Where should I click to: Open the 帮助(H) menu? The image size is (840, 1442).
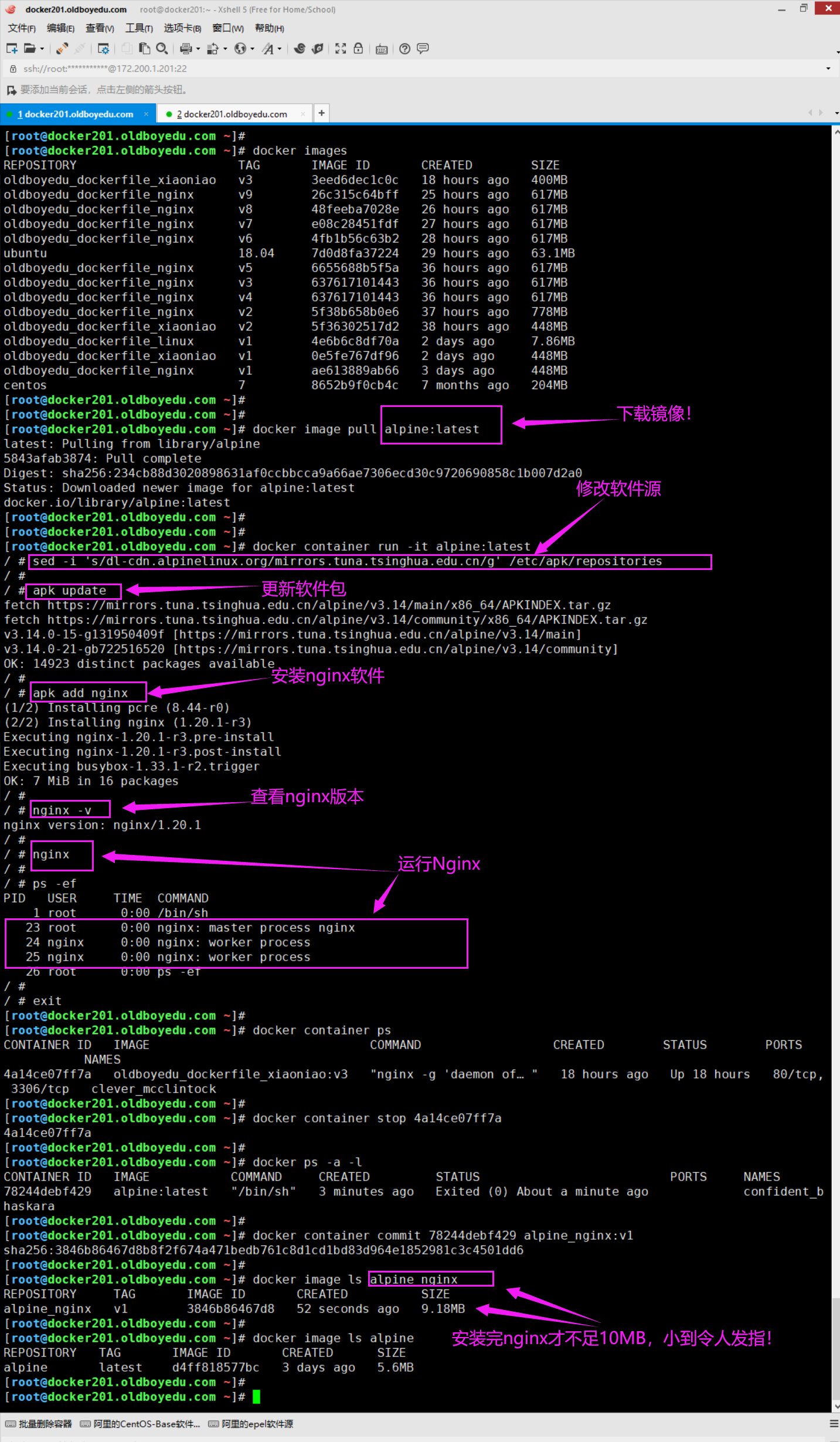click(x=270, y=28)
